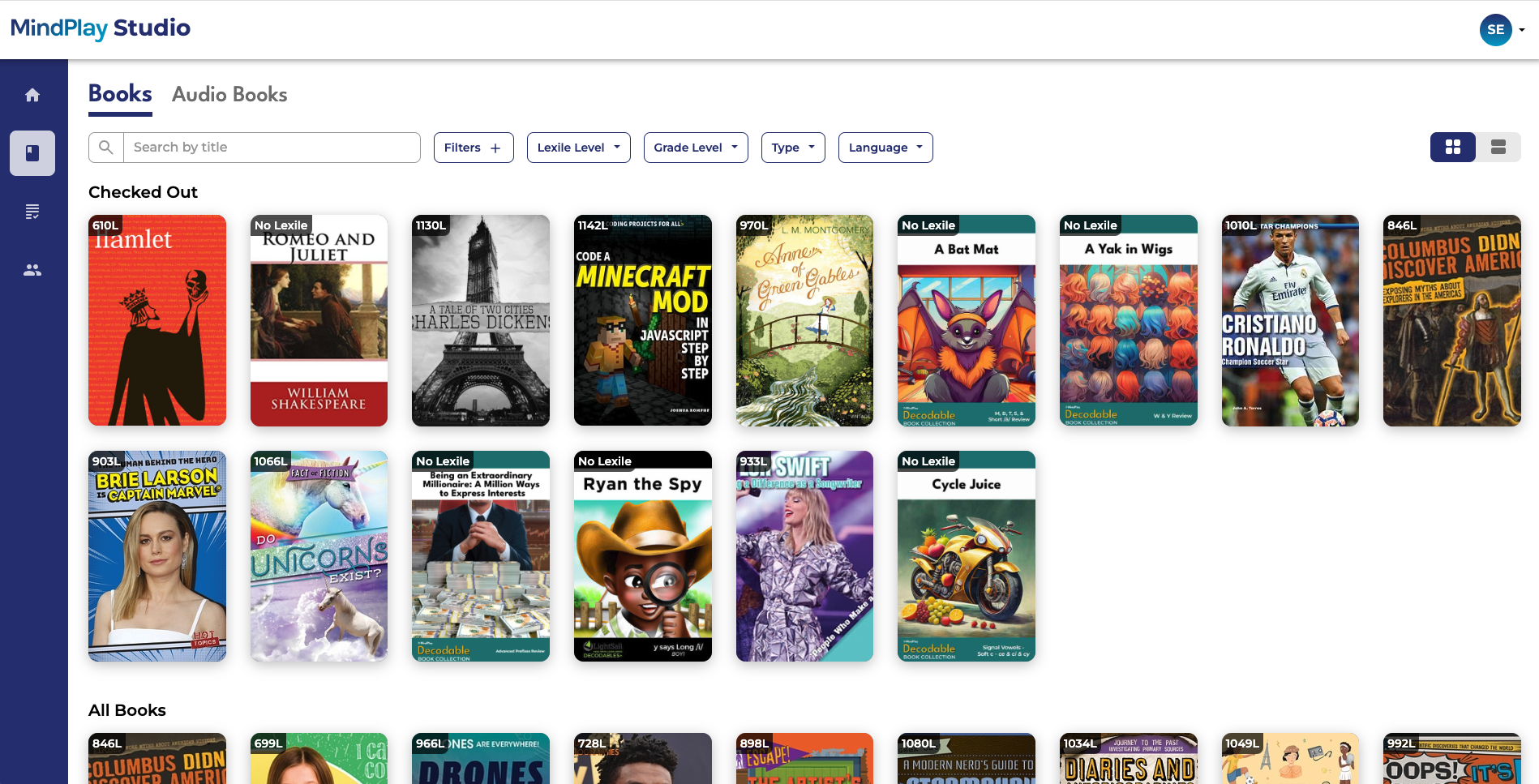Open the 898L Escape book
The width and height of the screenshot is (1539, 784).
(804, 759)
